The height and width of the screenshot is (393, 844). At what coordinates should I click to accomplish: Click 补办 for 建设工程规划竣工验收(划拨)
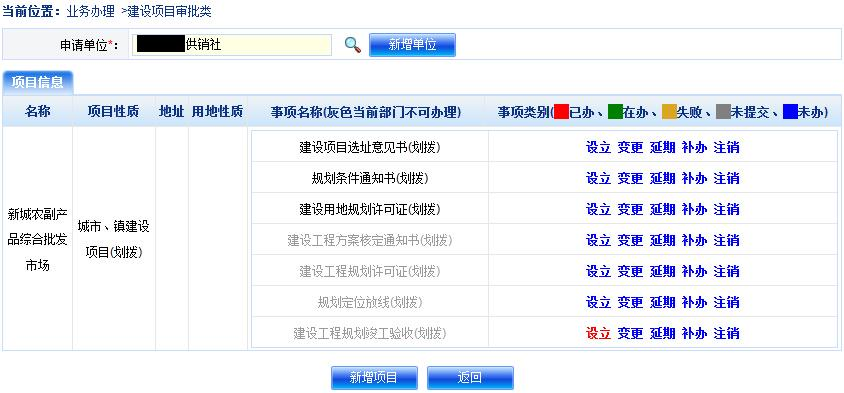tap(694, 333)
